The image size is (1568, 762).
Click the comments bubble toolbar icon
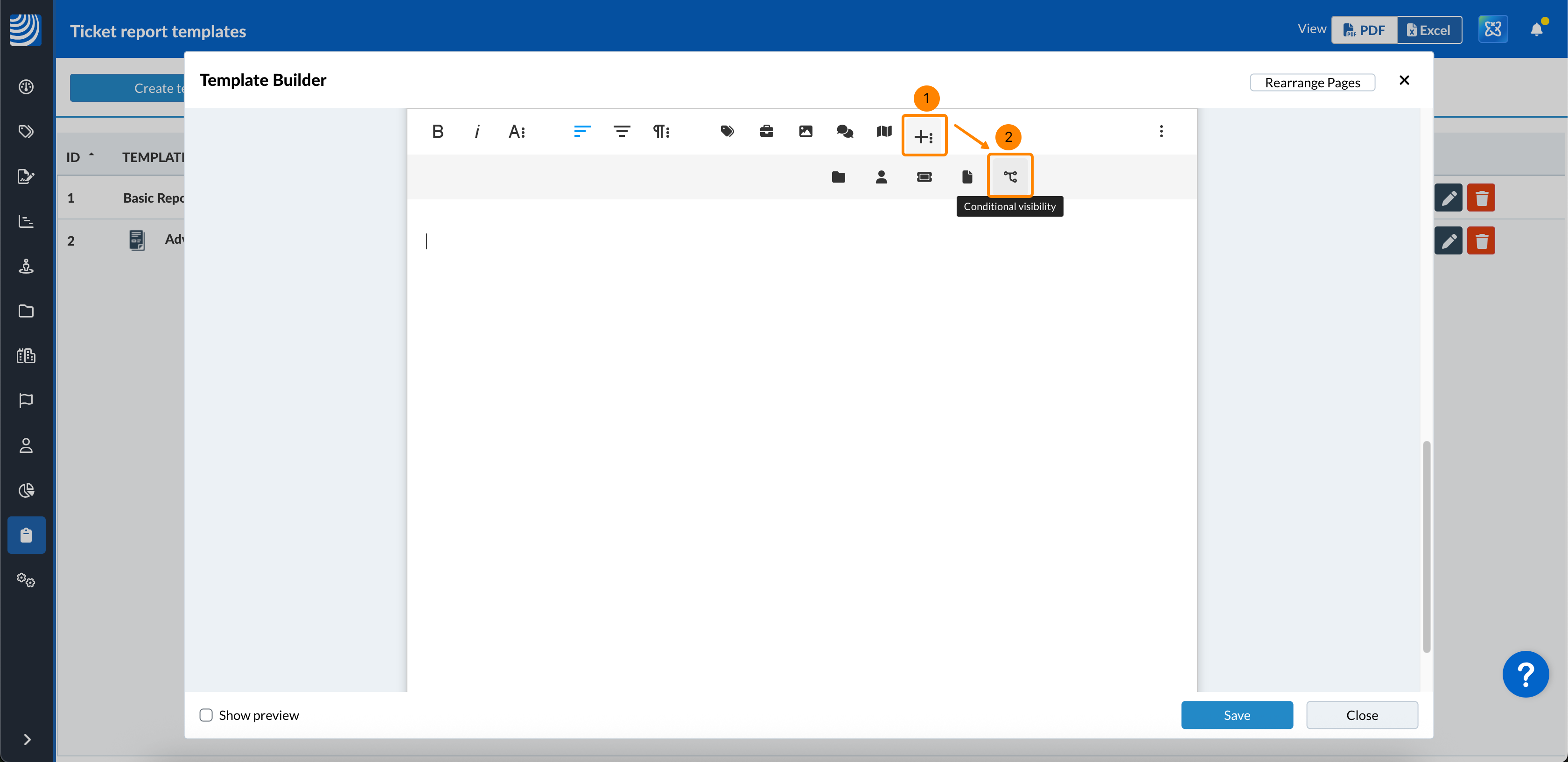coord(844,132)
